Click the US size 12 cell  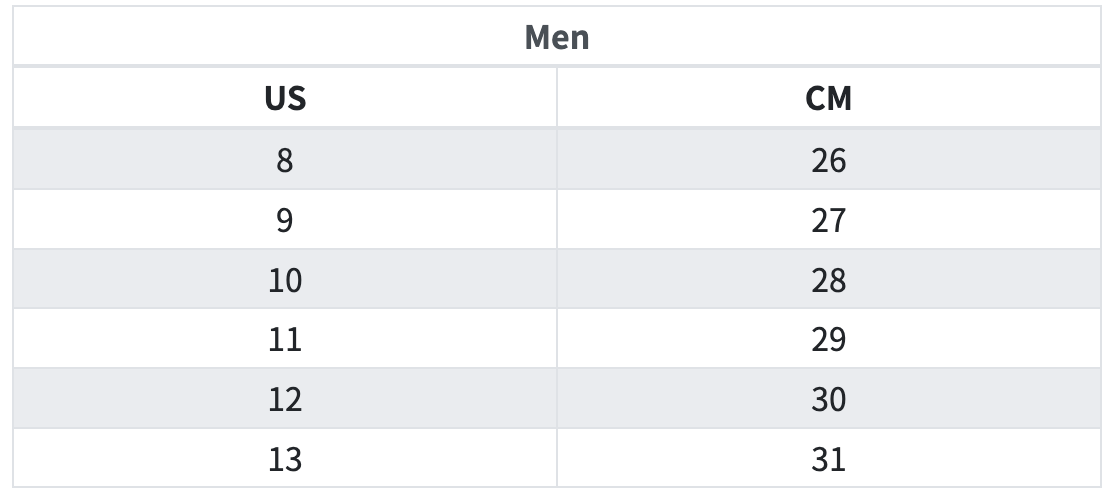tap(285, 400)
